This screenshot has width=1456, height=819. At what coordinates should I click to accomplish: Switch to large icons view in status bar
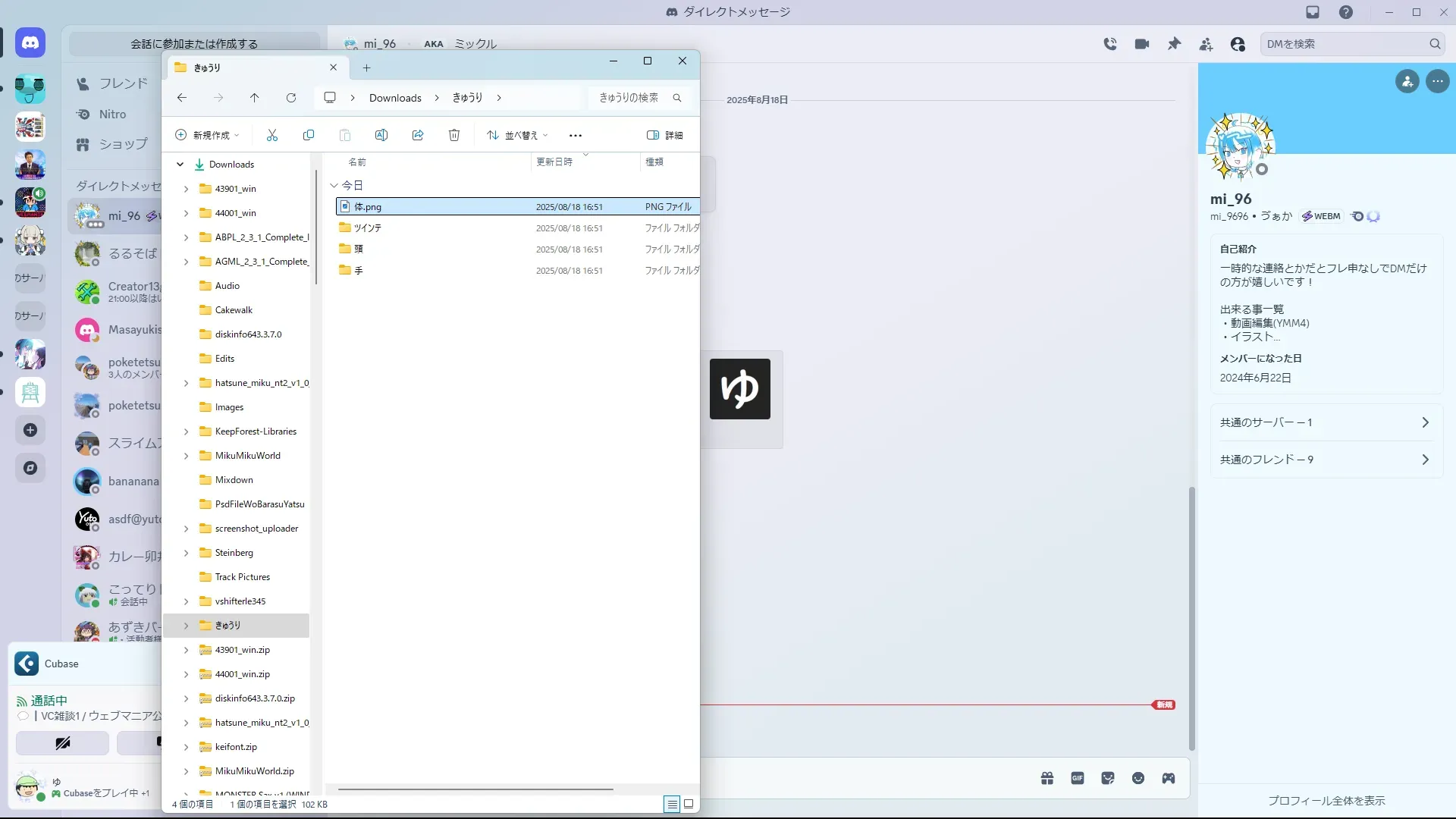689,804
